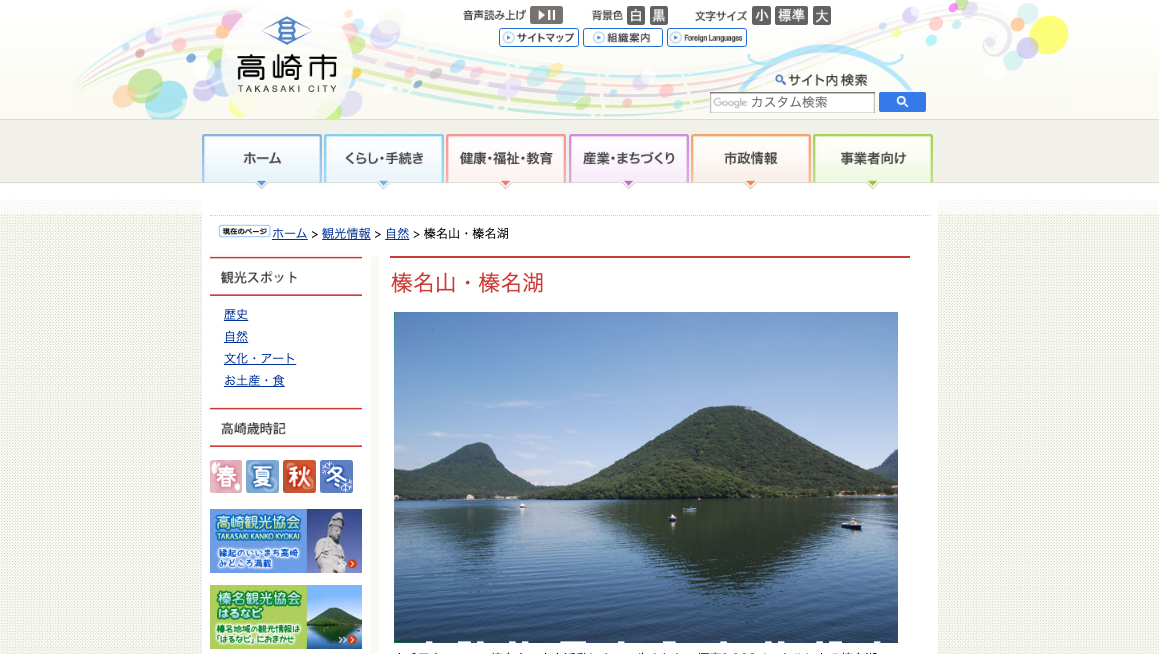Image resolution: width=1159 pixels, height=654 pixels.
Task: Click the Lake Haruna mountain photo
Action: [x=646, y=477]
